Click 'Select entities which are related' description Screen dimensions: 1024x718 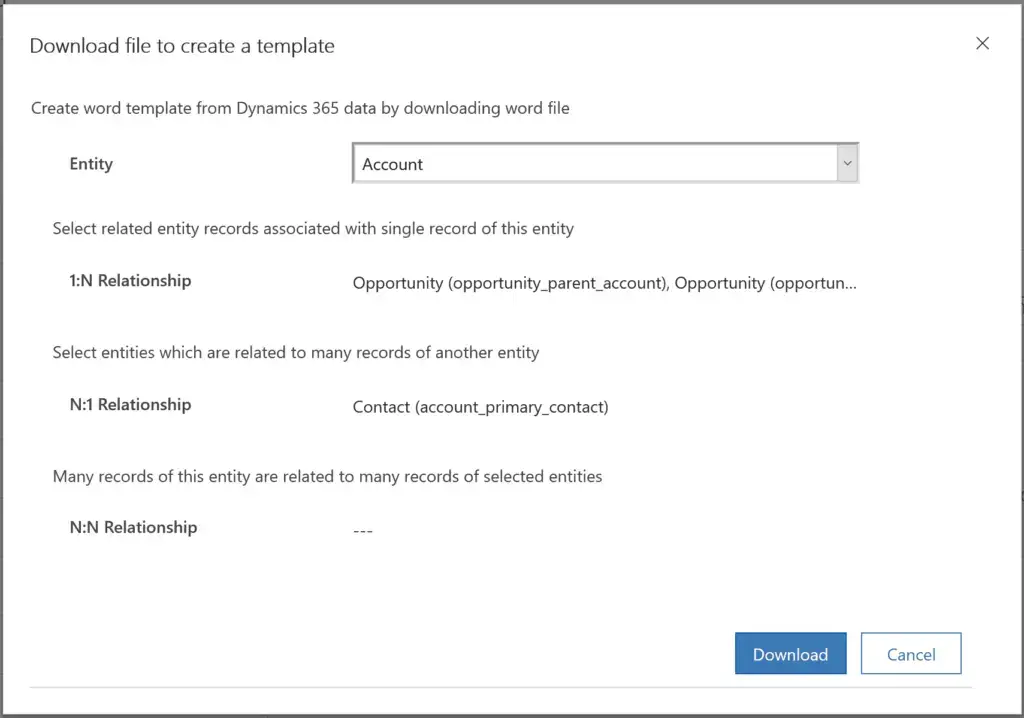[296, 353]
